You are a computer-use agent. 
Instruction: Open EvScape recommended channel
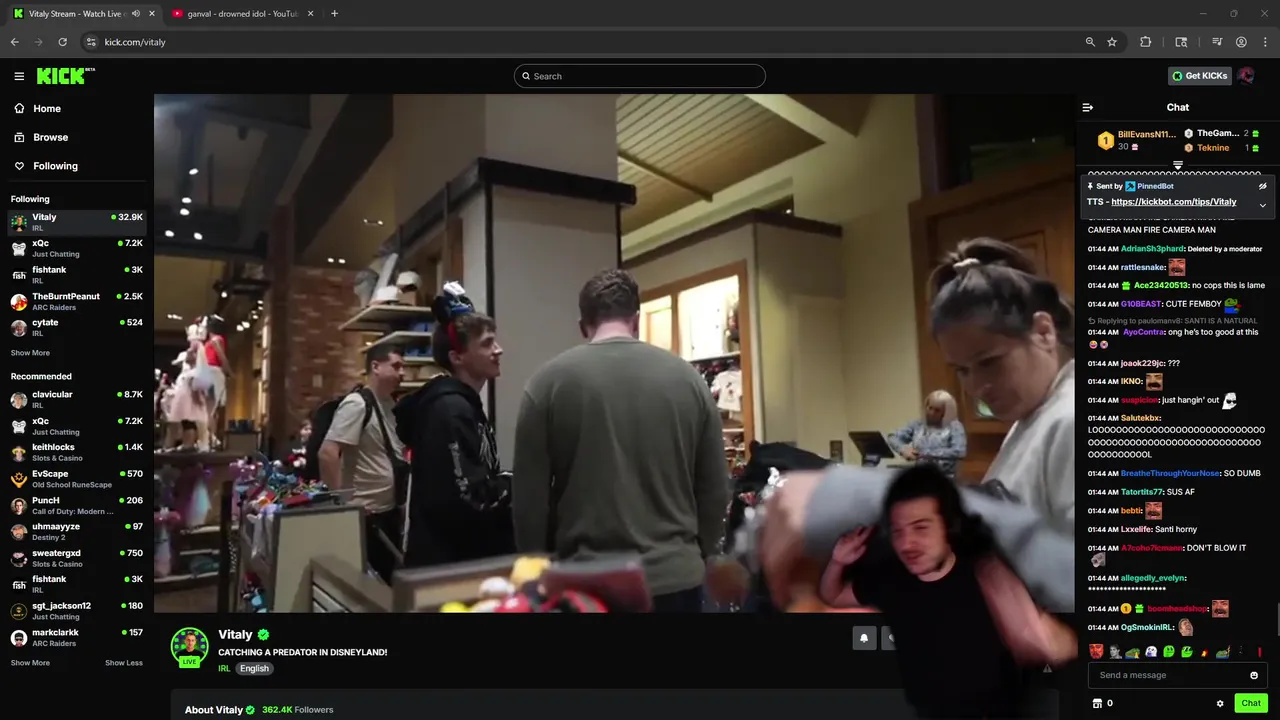(x=77, y=479)
